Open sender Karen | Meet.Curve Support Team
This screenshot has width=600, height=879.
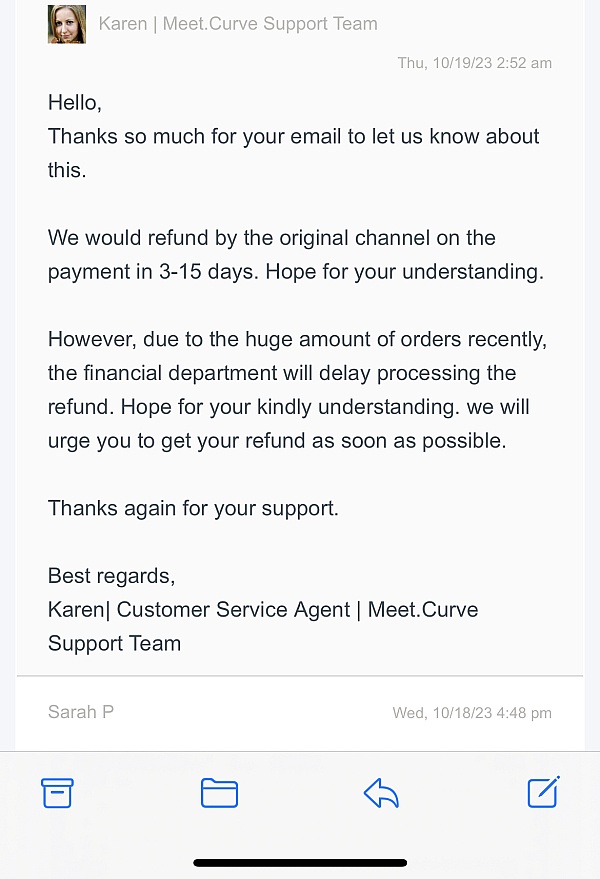tap(238, 24)
